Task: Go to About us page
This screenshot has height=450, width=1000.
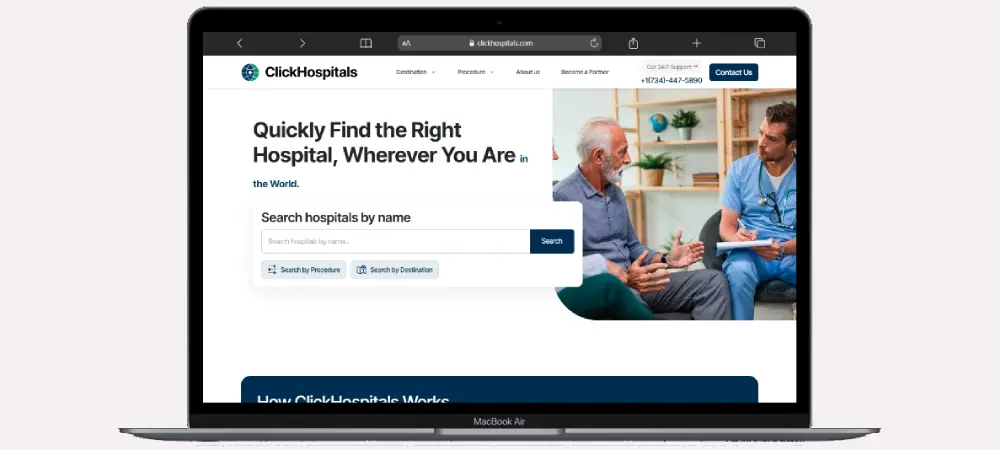Action: point(527,72)
